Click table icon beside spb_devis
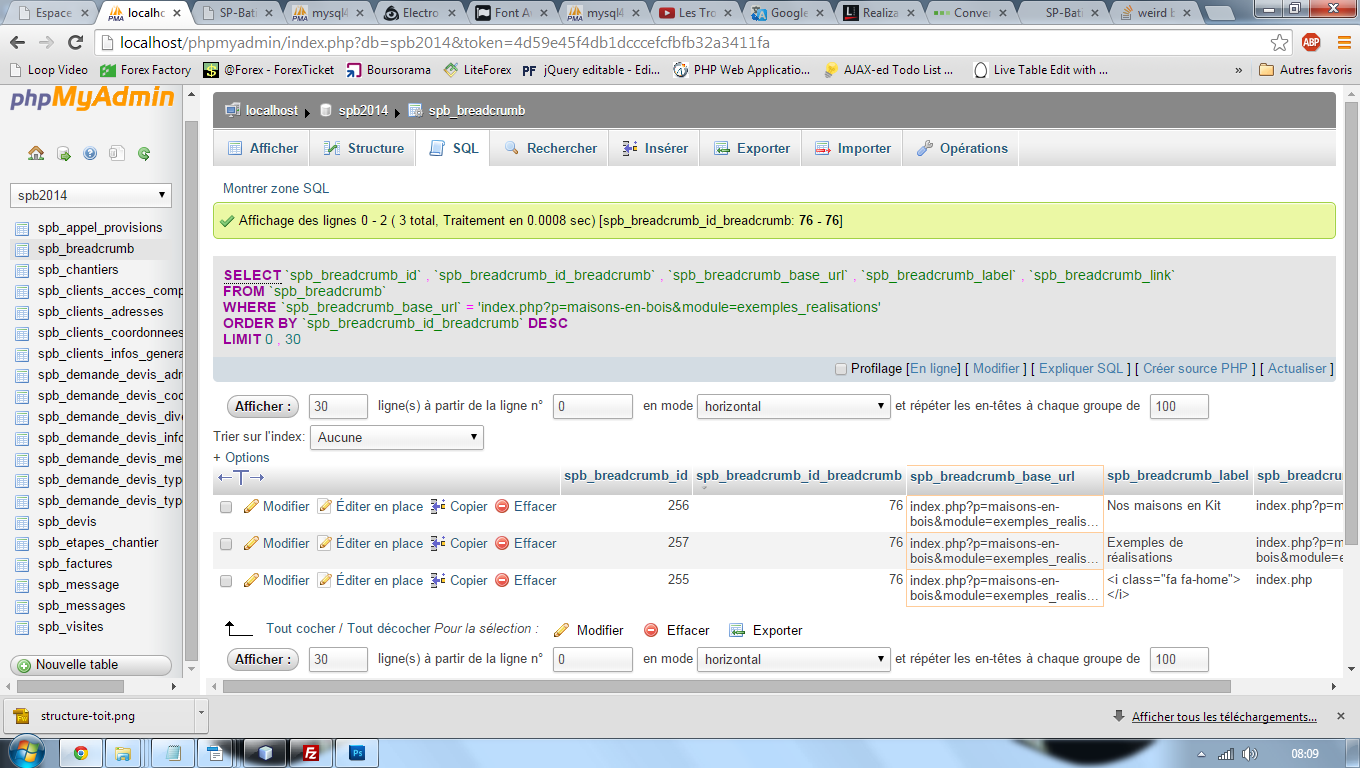 coord(22,522)
